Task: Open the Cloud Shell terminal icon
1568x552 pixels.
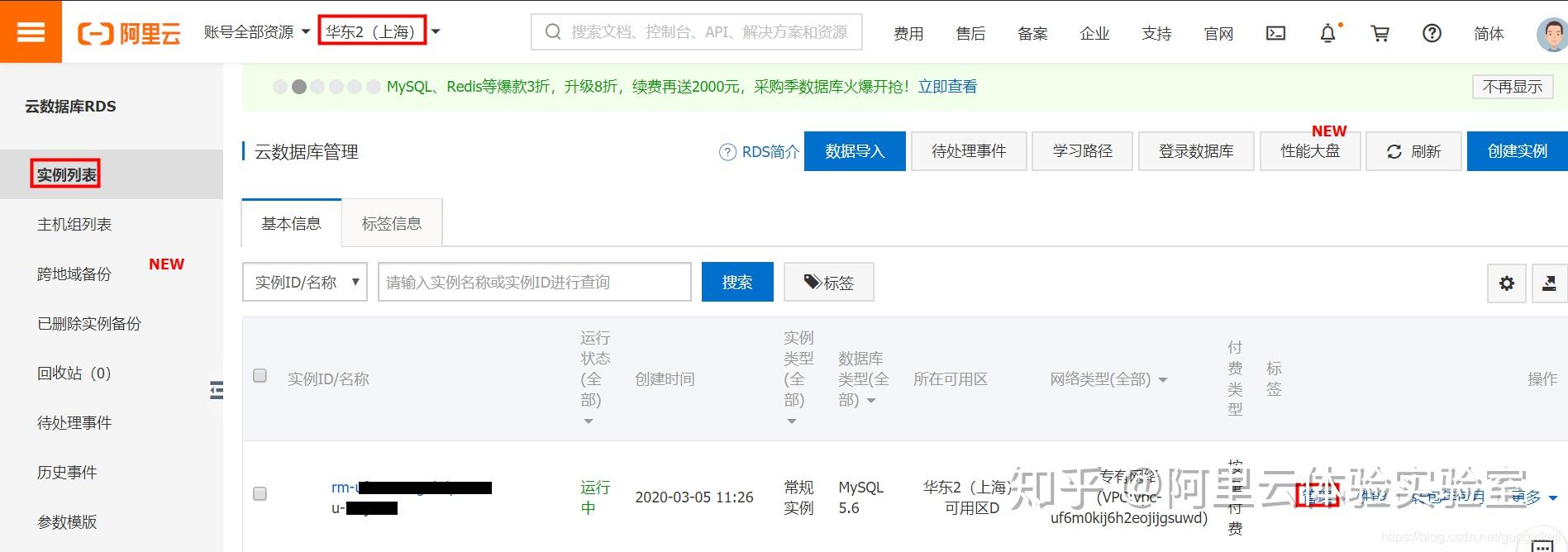Action: (x=1275, y=33)
